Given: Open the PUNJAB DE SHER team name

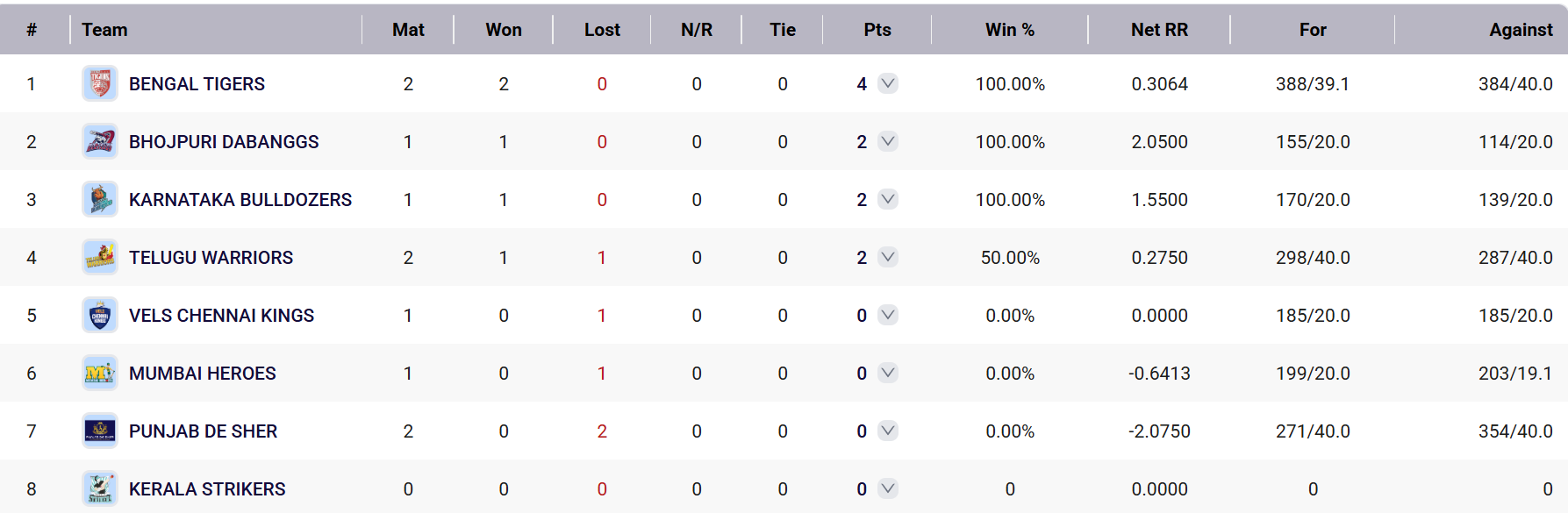Looking at the screenshot, I should tap(203, 431).
